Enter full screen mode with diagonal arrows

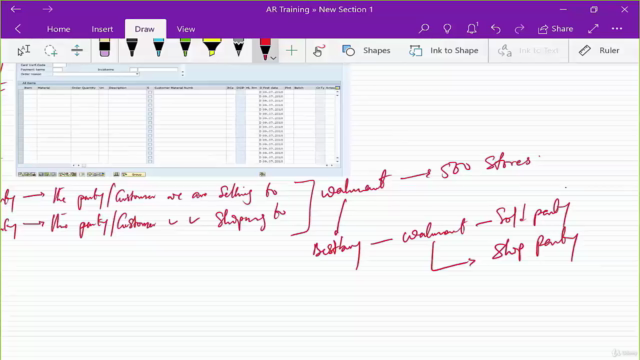593,29
